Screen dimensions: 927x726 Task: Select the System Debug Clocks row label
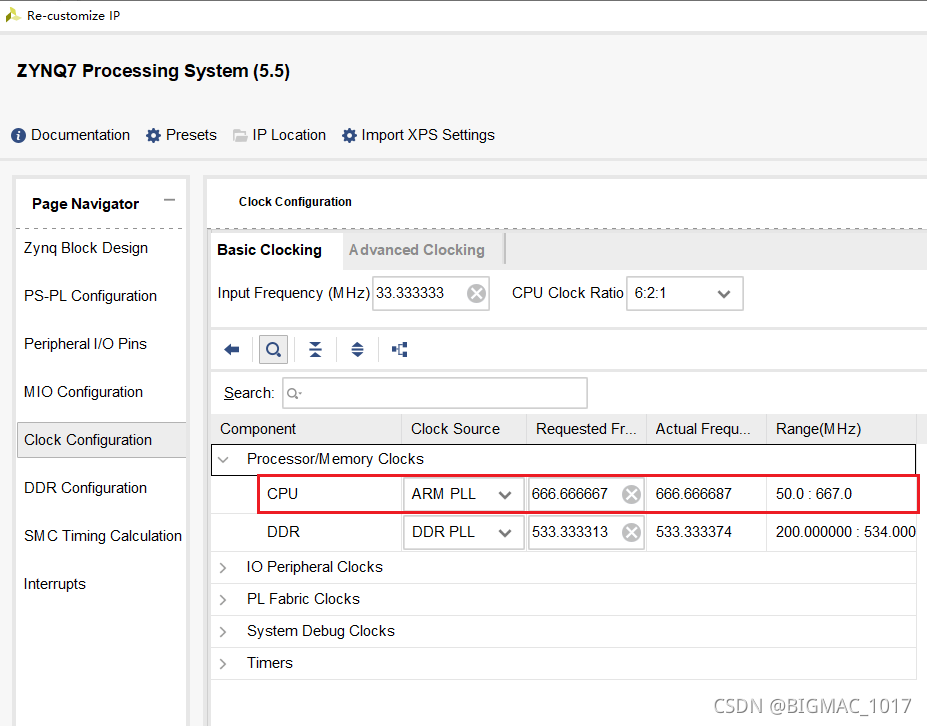pos(321,631)
